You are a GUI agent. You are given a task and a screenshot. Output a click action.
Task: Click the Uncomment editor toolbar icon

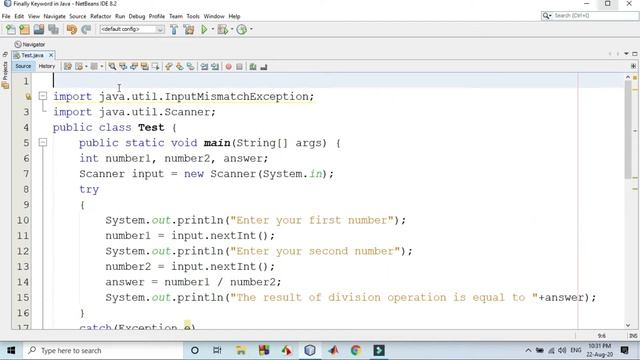[x=264, y=67]
